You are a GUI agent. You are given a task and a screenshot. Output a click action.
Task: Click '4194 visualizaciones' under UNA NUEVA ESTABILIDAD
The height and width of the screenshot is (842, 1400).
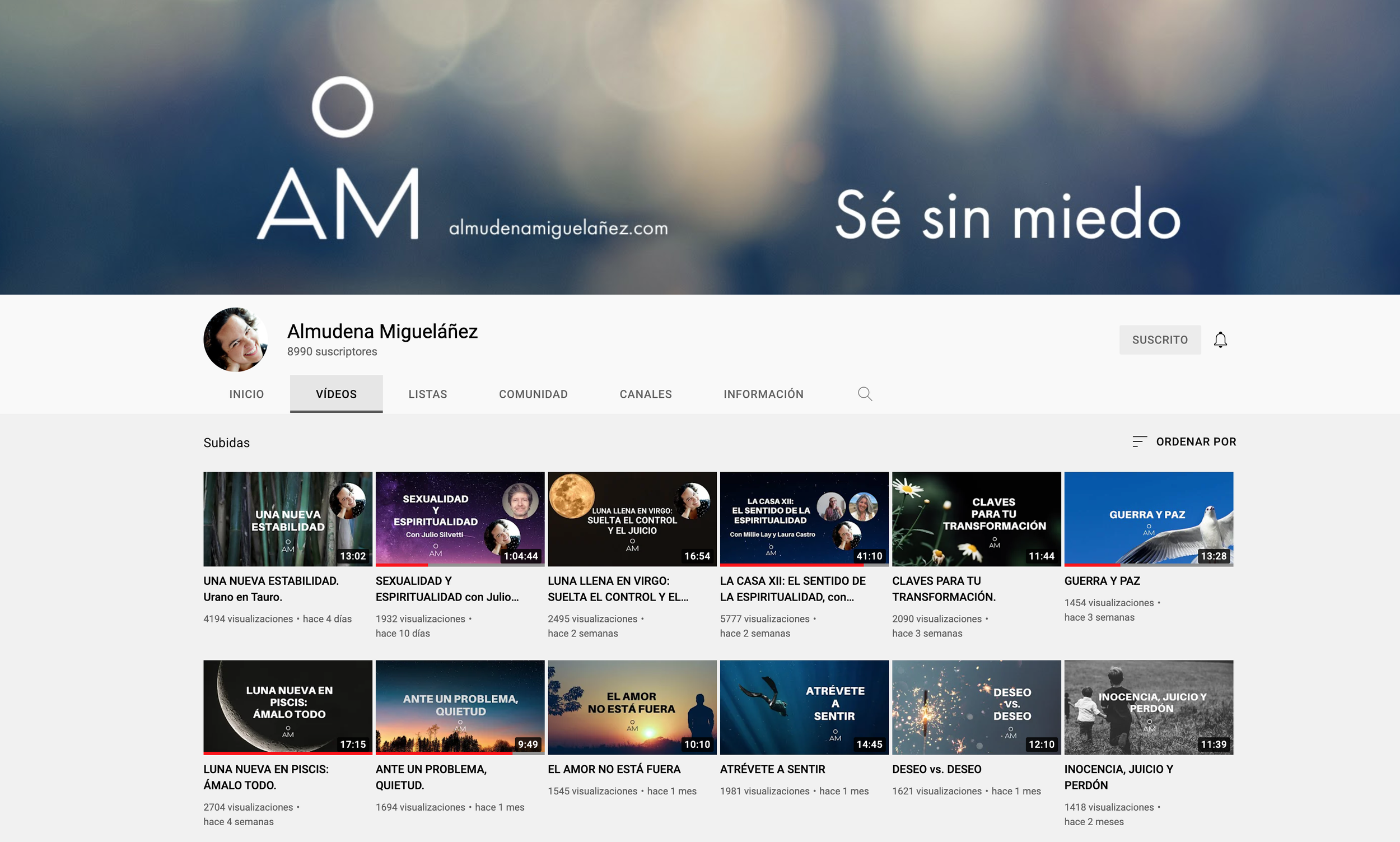248,619
